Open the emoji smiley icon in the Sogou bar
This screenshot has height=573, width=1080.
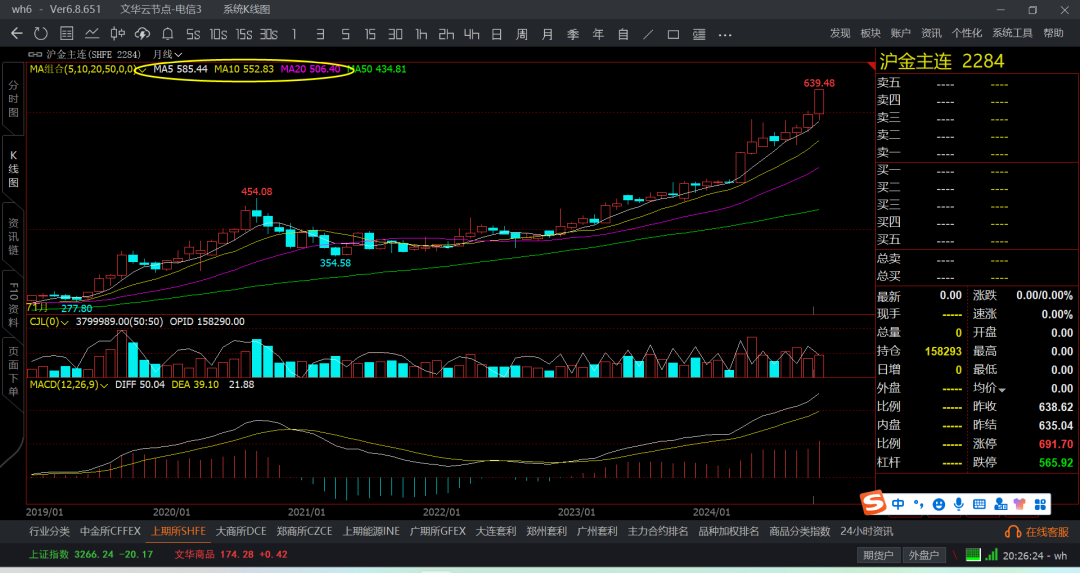(x=938, y=504)
